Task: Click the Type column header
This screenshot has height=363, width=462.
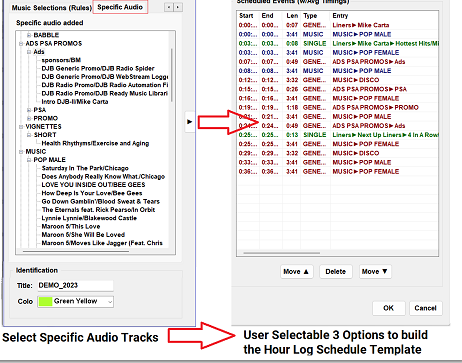Action: click(315, 16)
